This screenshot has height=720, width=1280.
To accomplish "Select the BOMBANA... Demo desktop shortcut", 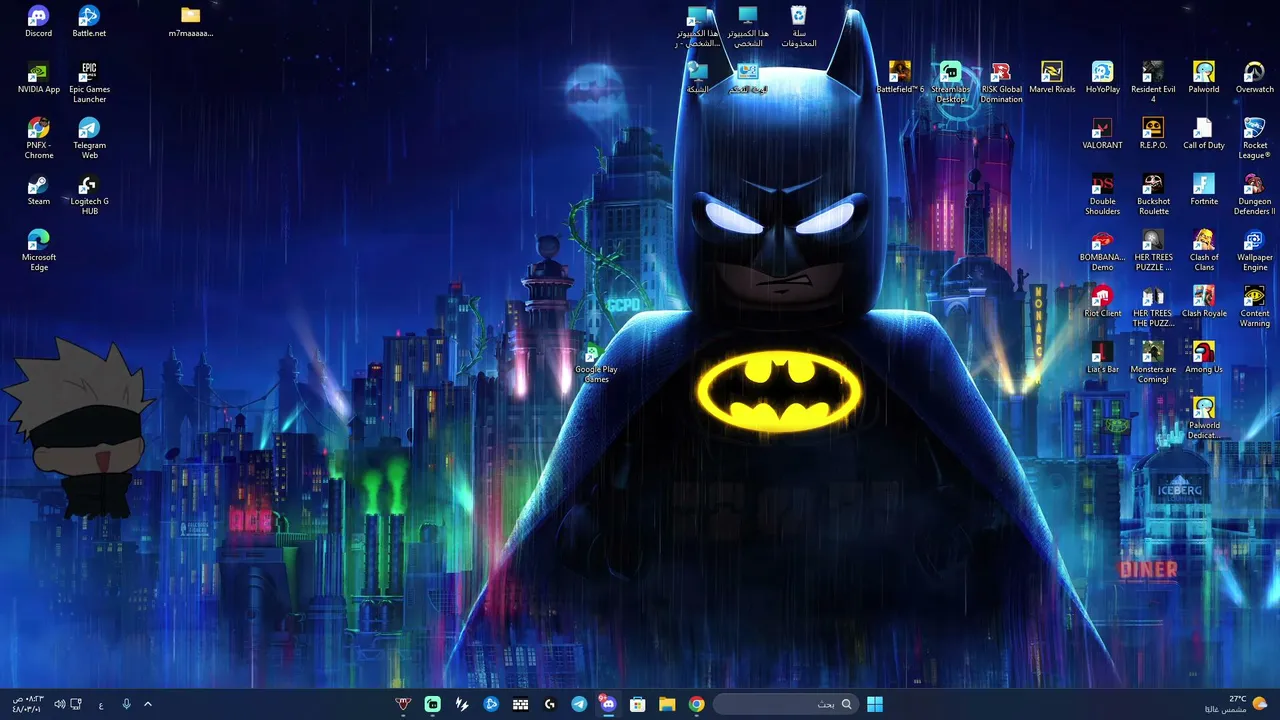I will tap(1102, 250).
